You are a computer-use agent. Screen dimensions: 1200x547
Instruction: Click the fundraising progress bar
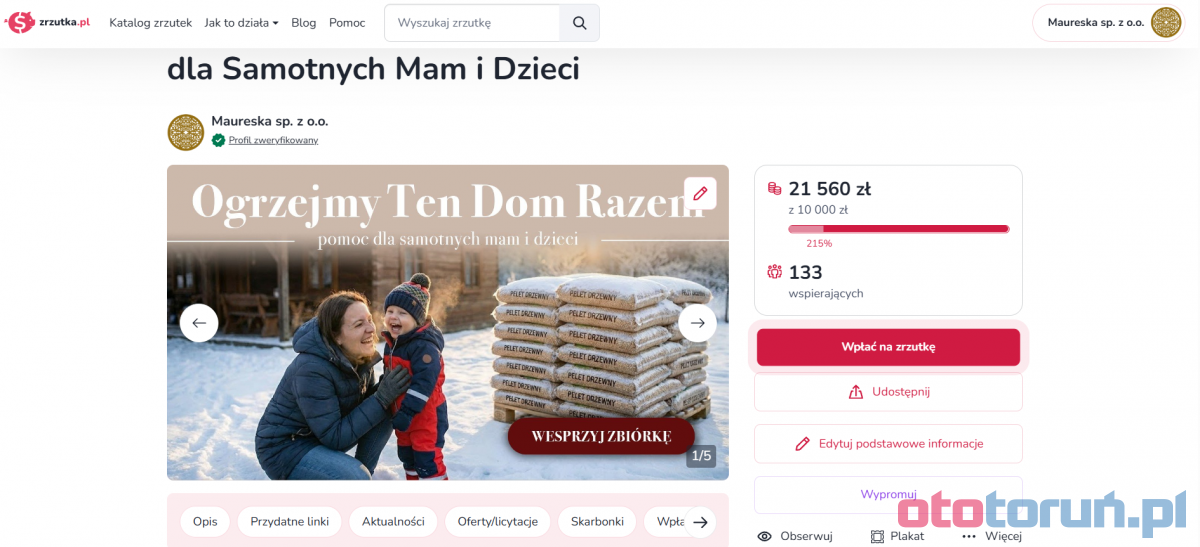click(x=899, y=229)
